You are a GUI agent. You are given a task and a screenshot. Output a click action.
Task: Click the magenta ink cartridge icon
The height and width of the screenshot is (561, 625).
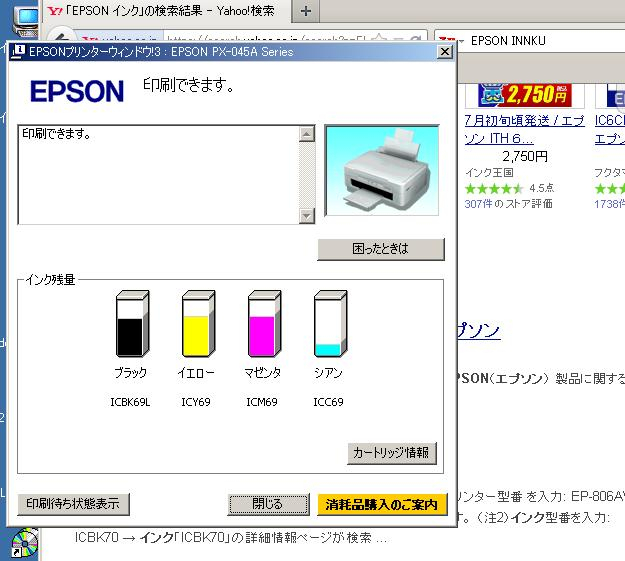264,324
